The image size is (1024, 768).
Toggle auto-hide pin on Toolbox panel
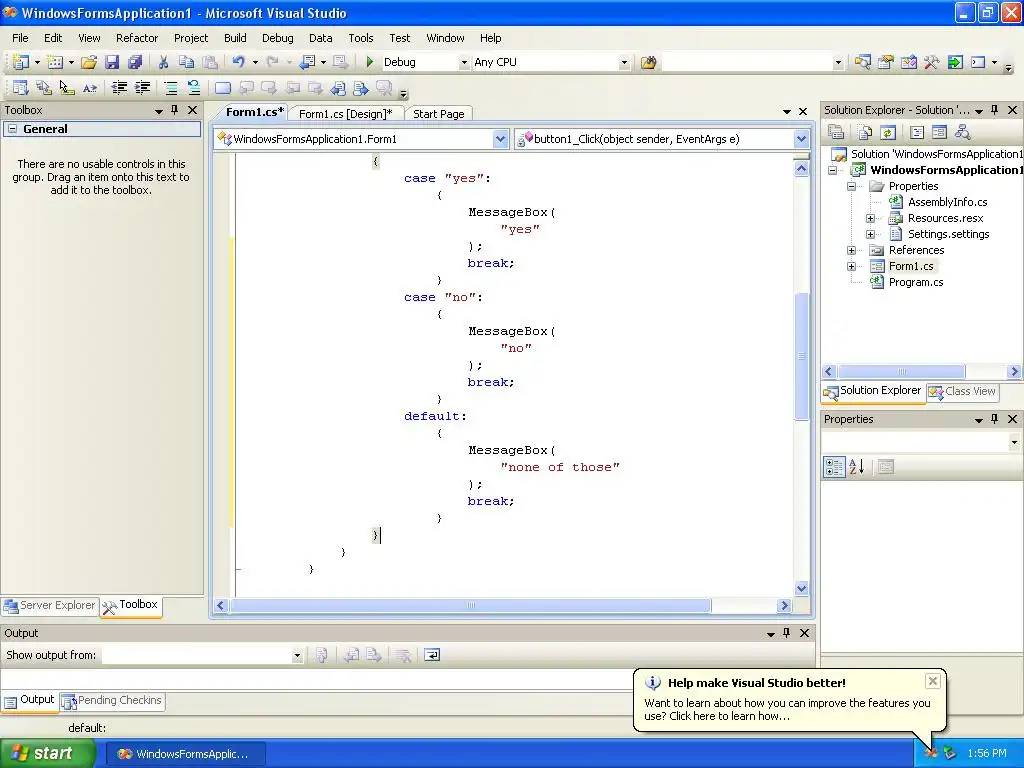pos(174,110)
